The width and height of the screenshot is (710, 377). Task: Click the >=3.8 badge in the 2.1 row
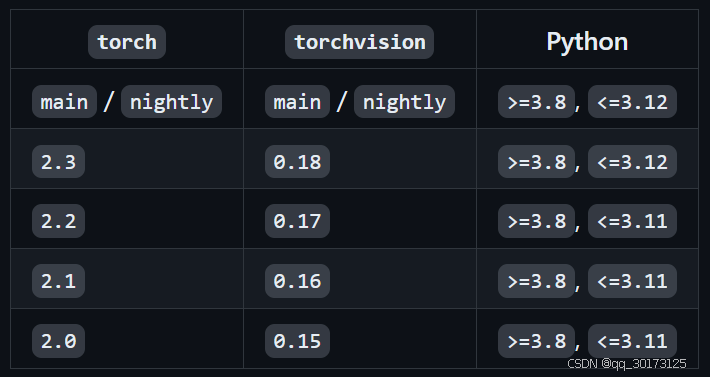(x=537, y=281)
